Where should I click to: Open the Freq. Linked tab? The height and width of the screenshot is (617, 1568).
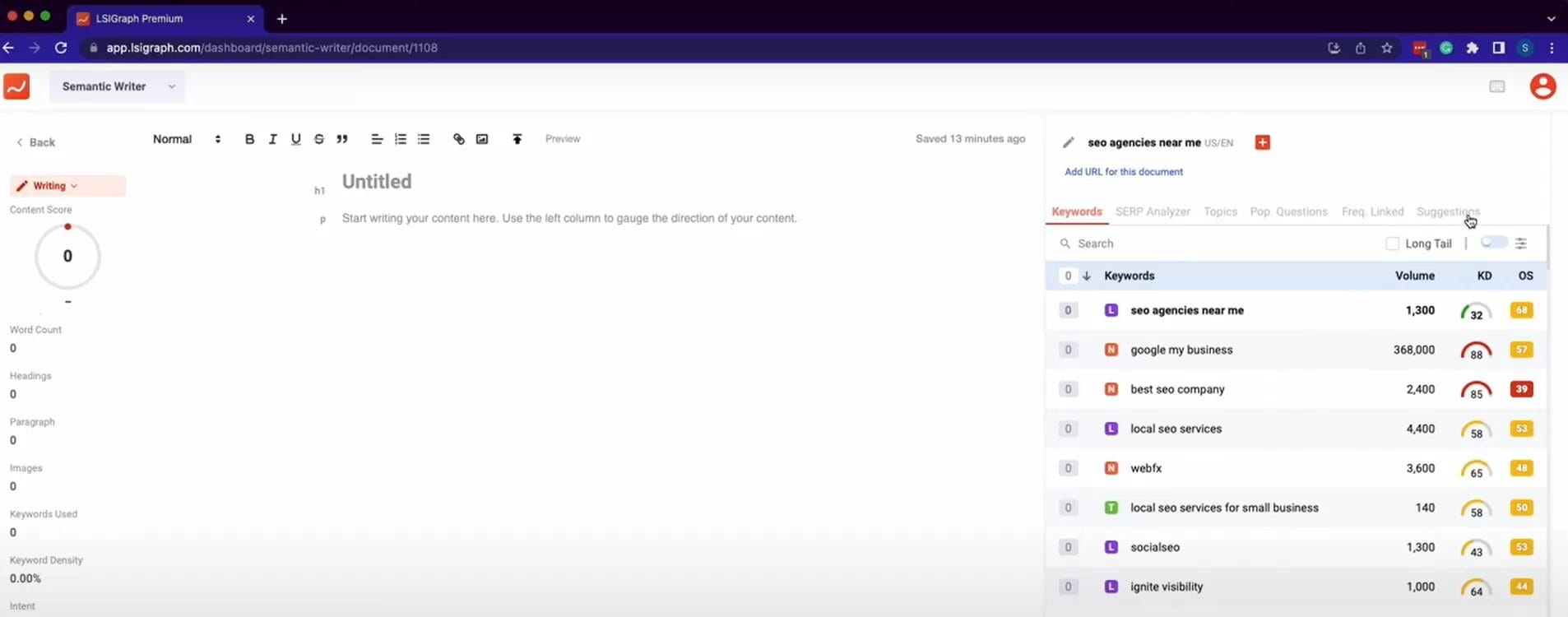tap(1372, 211)
